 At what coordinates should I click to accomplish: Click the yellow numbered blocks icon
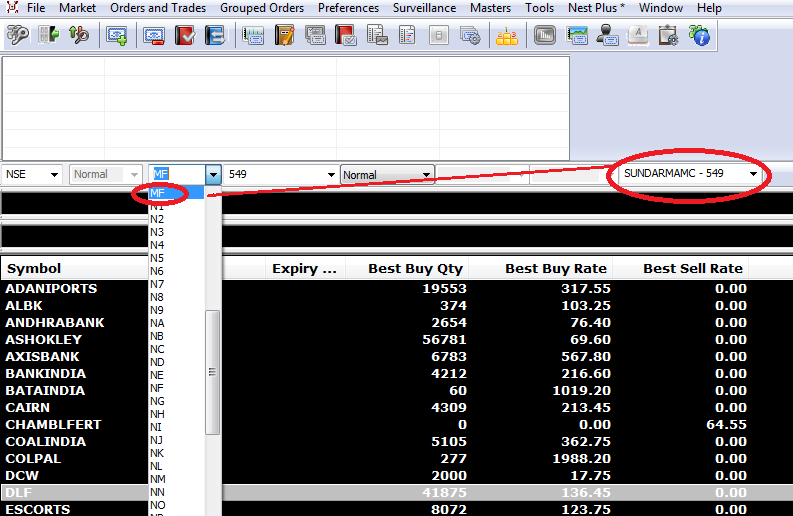tap(507, 36)
